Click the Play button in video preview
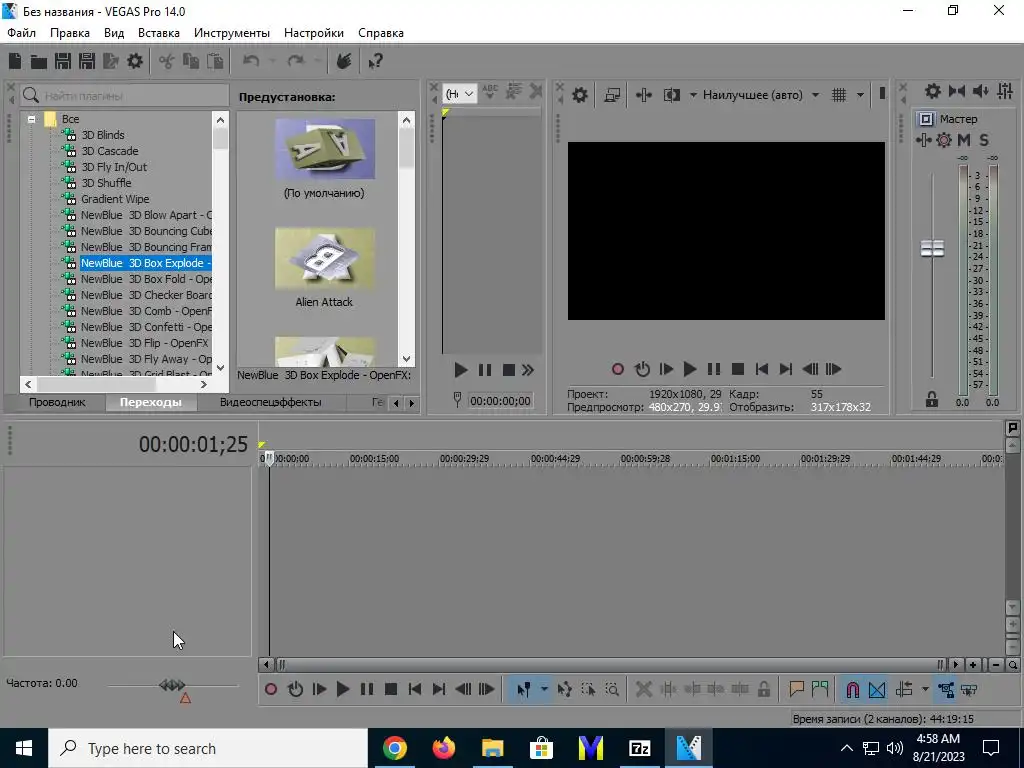 click(690, 369)
